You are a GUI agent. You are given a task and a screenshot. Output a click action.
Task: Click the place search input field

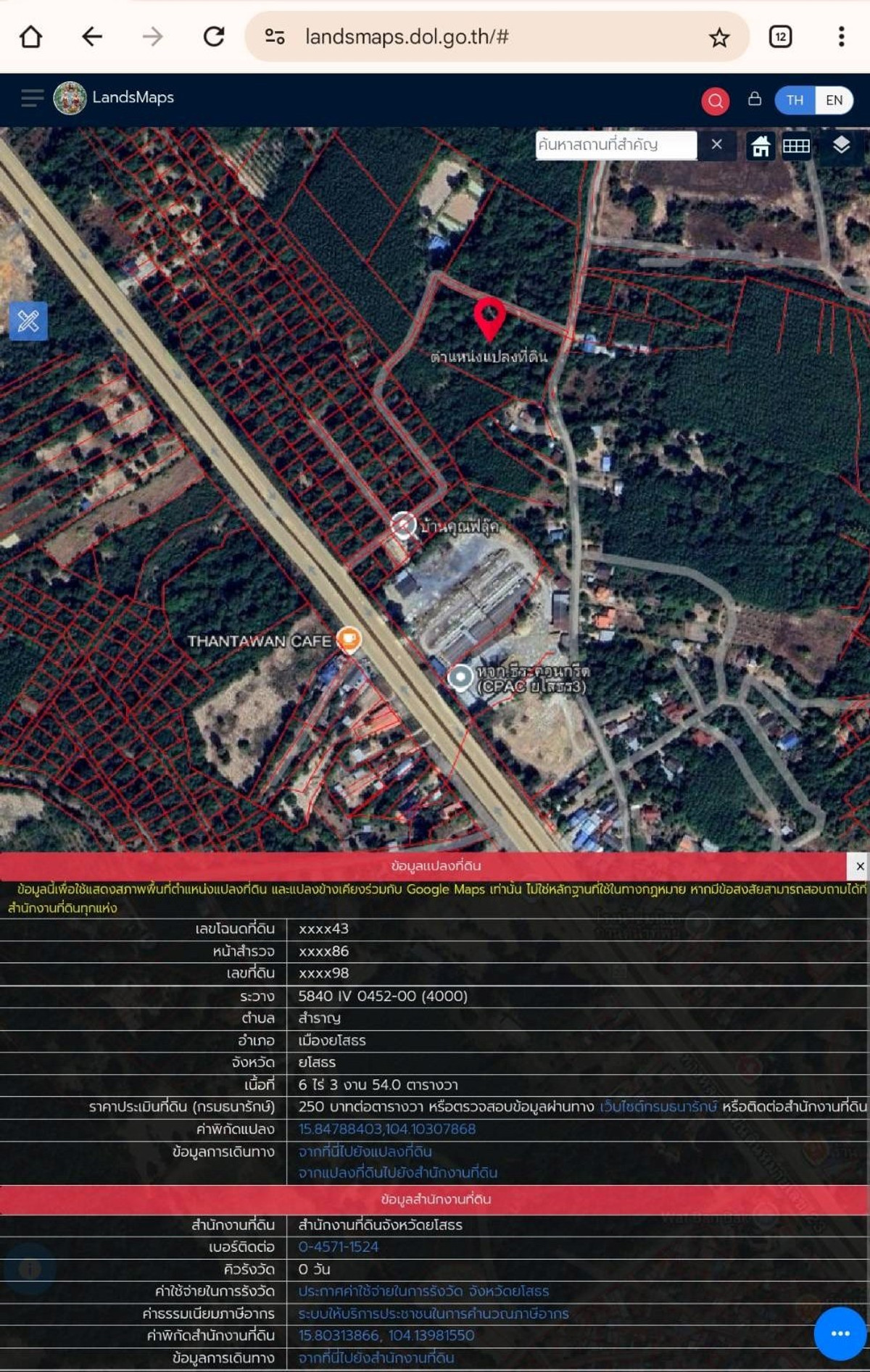(616, 145)
